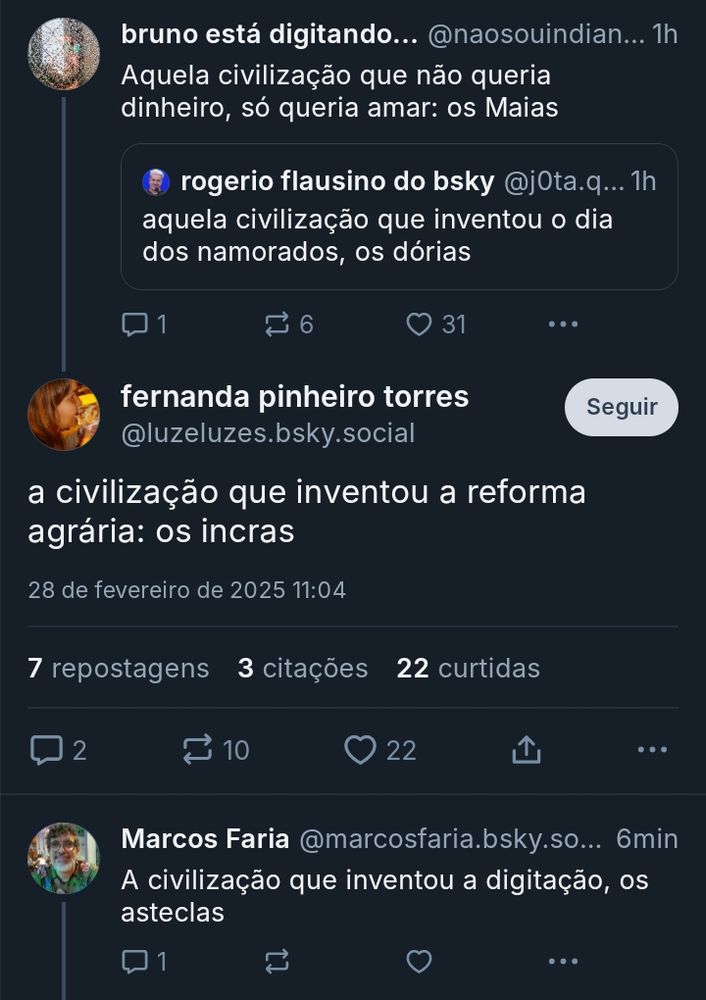Viewport: 706px width, 1000px height.
Task: Open more options on fernanda's main post
Action: pyautogui.click(x=652, y=750)
